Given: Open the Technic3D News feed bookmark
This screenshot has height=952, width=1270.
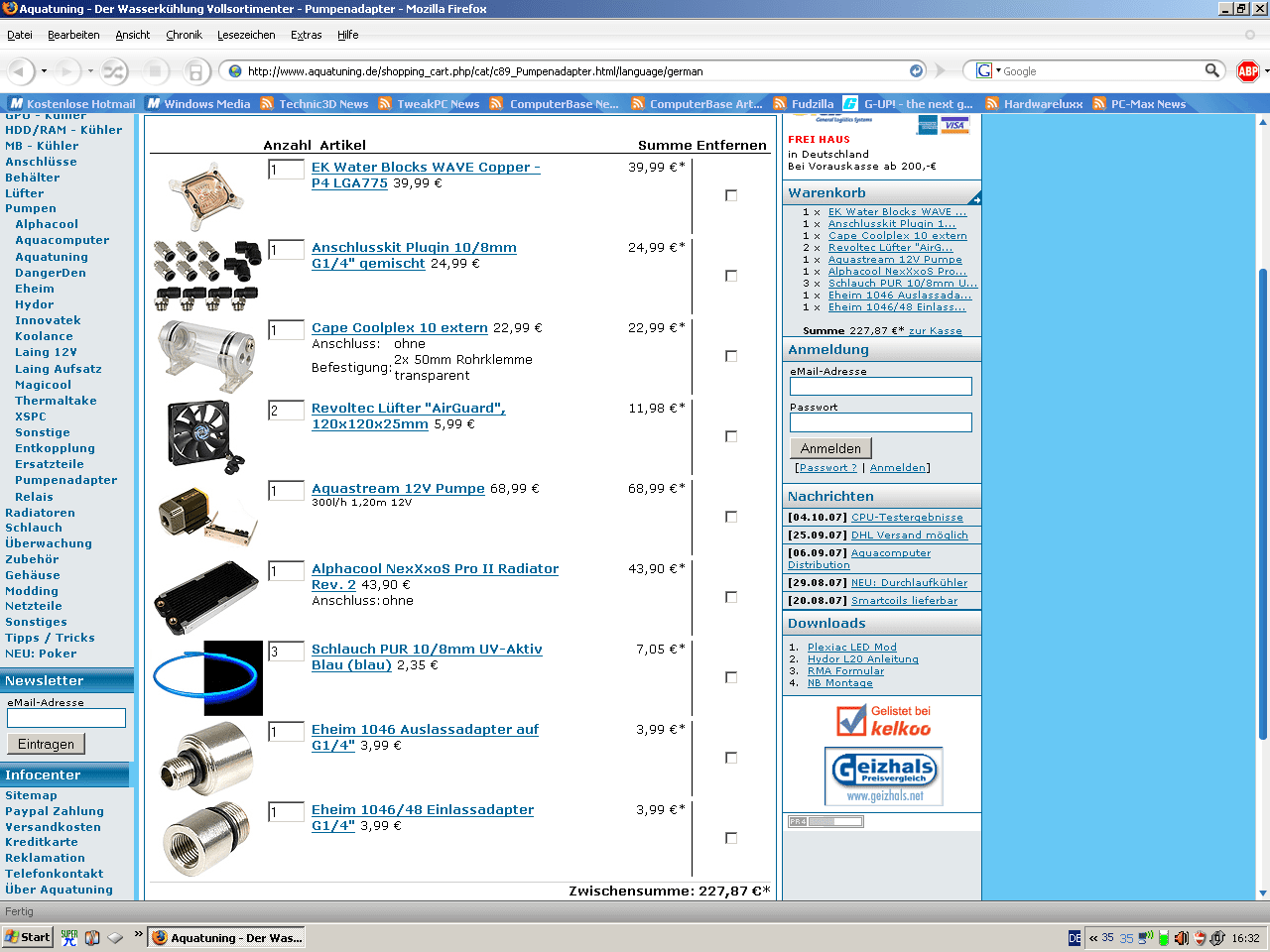Looking at the screenshot, I should click(315, 103).
